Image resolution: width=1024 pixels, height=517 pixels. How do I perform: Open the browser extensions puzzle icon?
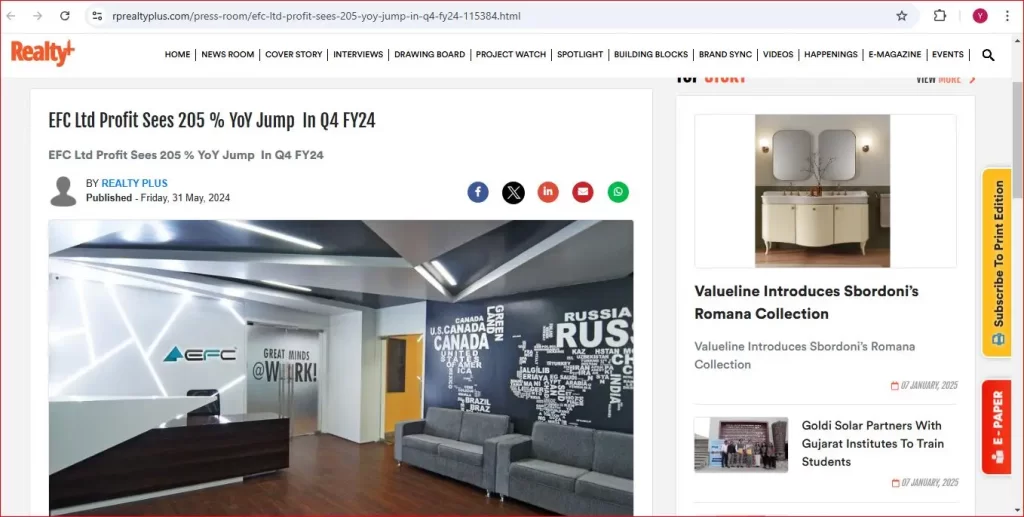[940, 16]
